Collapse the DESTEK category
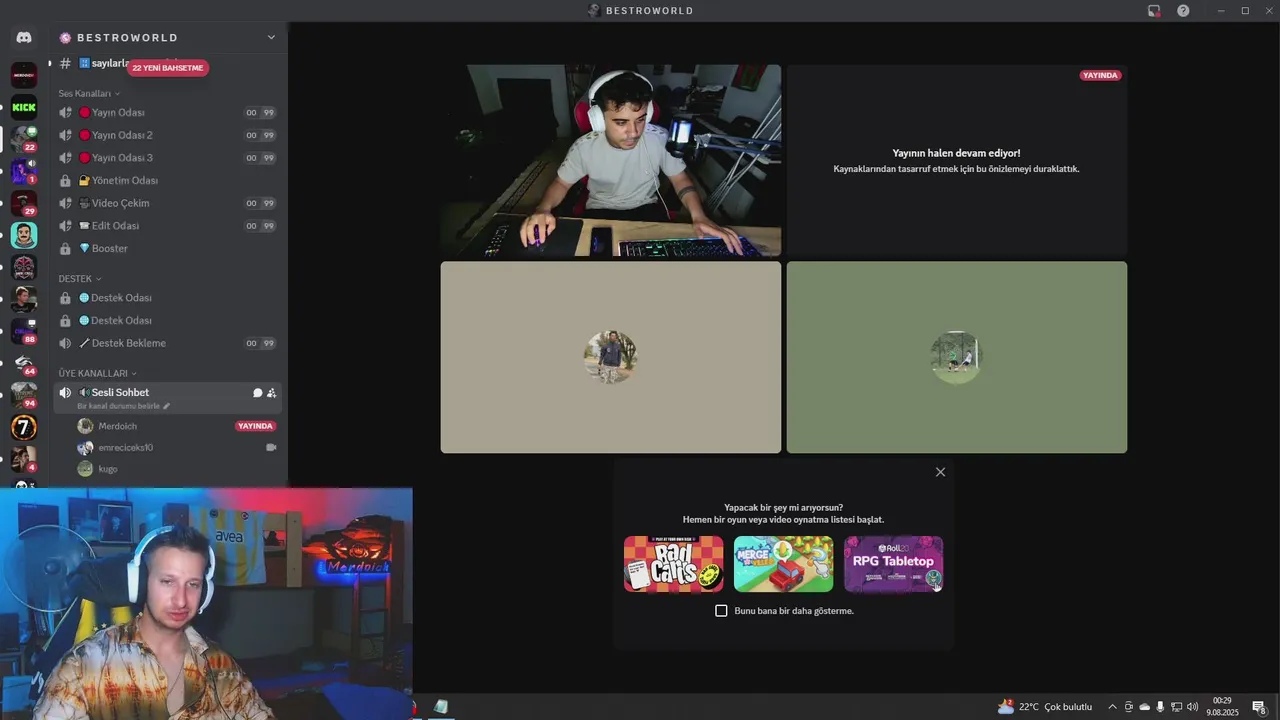This screenshot has width=1280, height=720. pos(80,278)
